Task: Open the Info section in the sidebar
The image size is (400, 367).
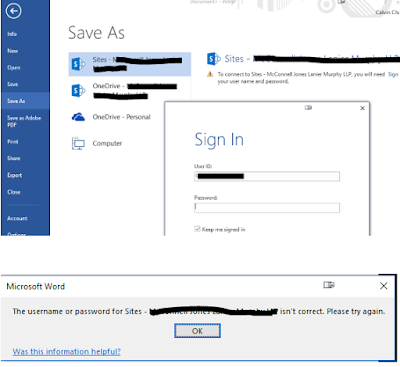Action: coord(12,34)
